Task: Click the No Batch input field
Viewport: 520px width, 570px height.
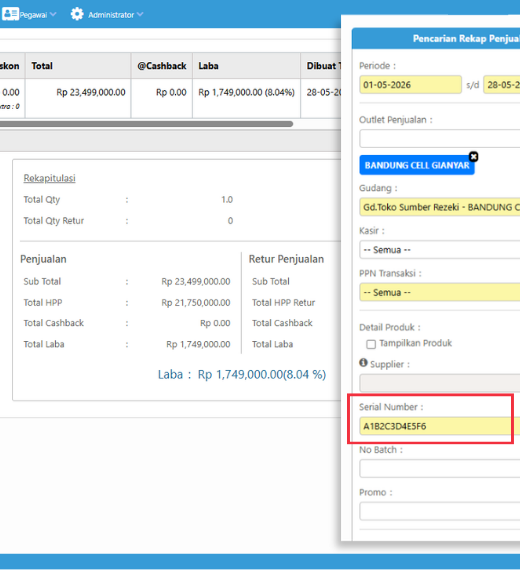Action: pos(440,469)
